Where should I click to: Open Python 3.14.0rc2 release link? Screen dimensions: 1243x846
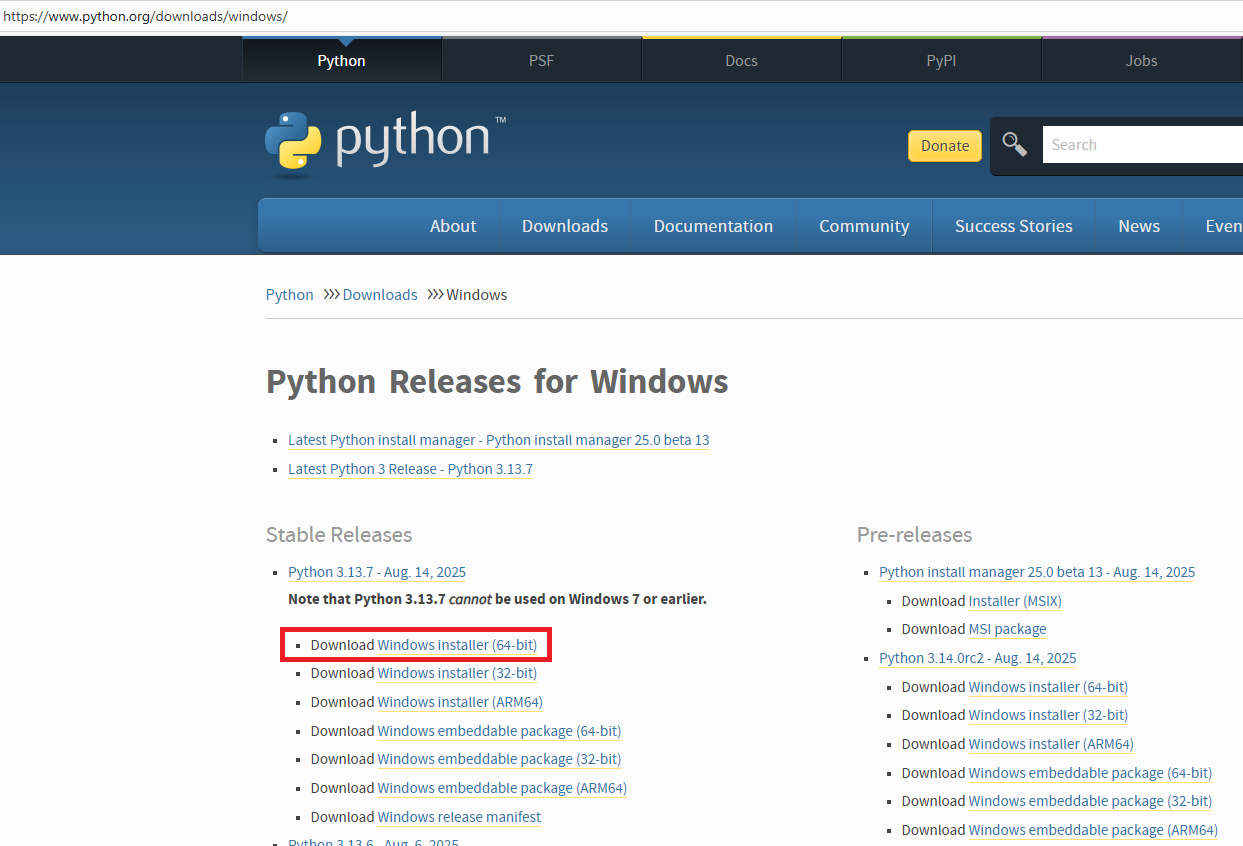pyautogui.click(x=978, y=658)
